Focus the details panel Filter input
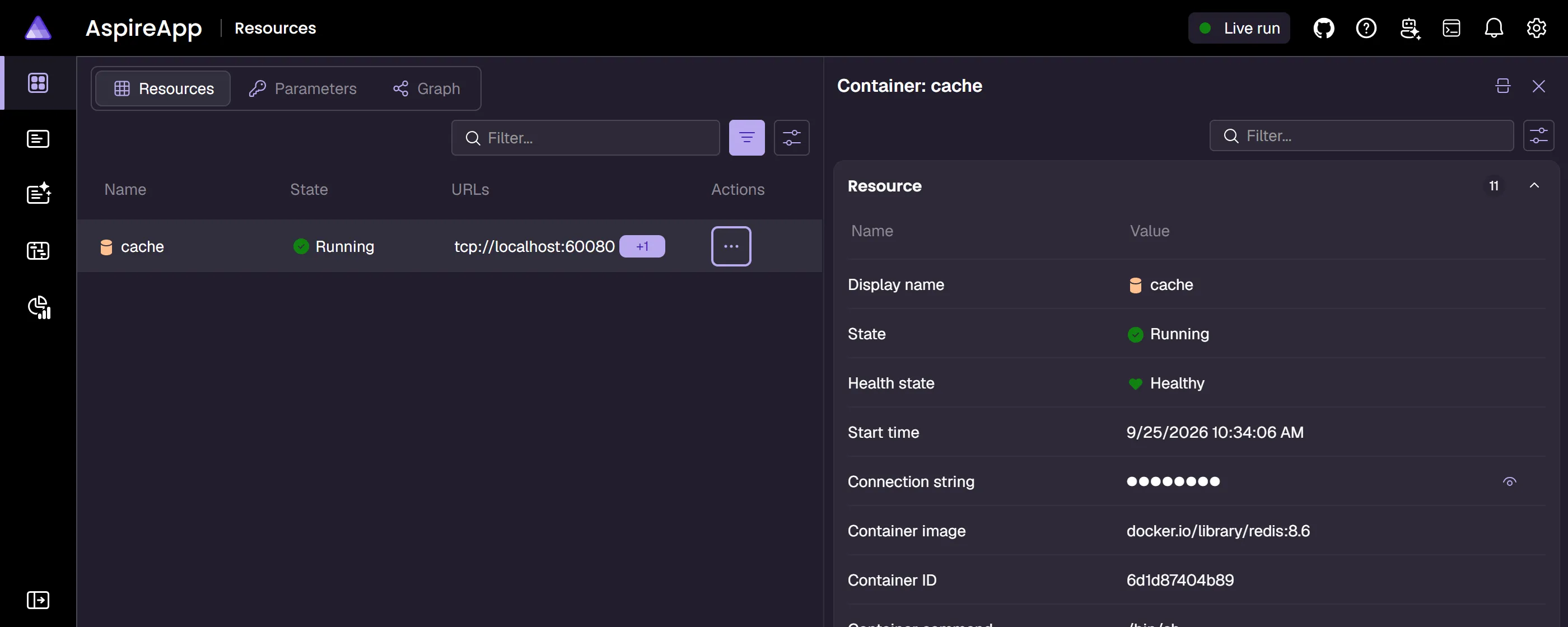The image size is (1568, 627). point(1361,135)
